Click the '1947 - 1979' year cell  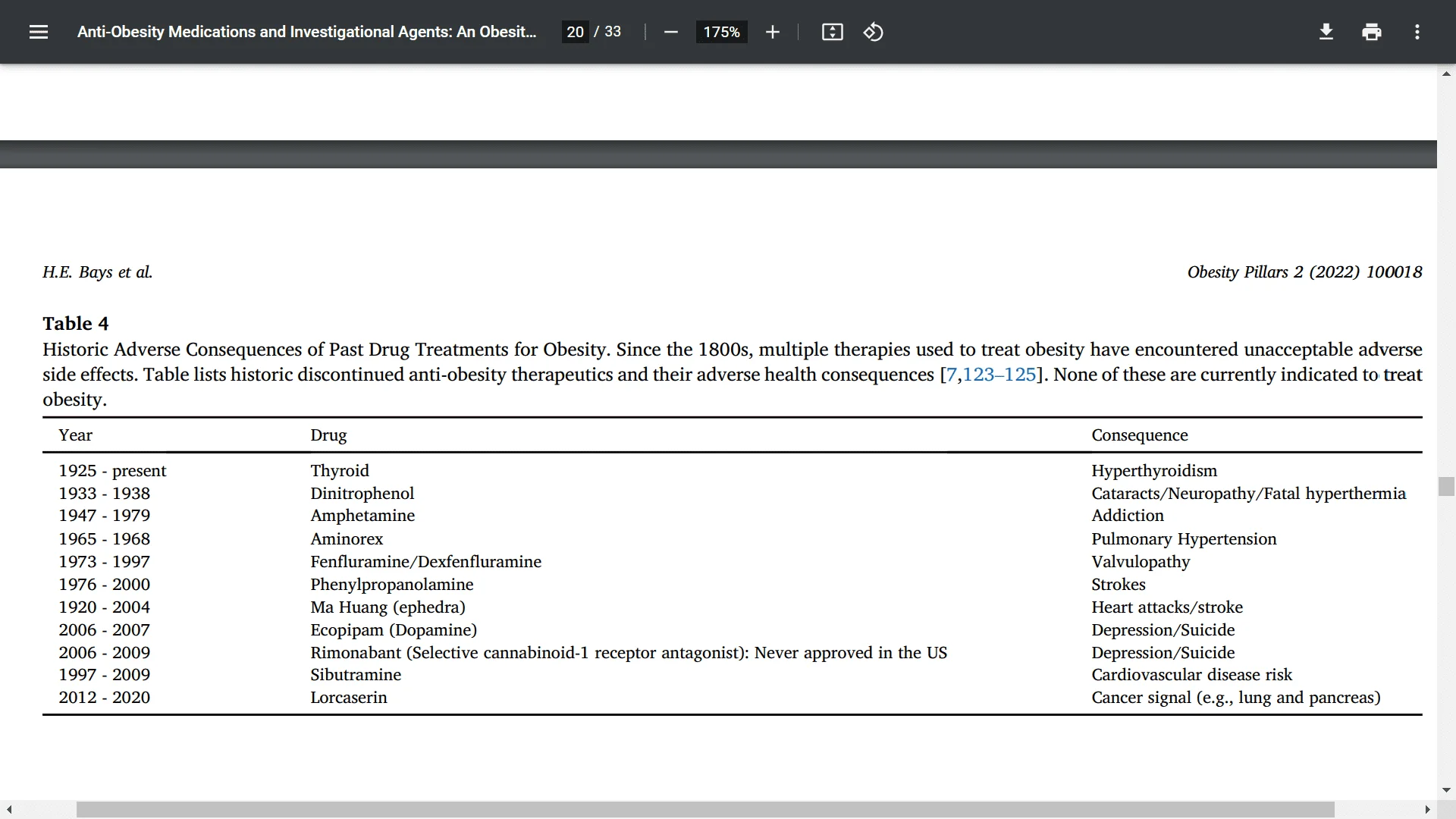click(x=104, y=516)
